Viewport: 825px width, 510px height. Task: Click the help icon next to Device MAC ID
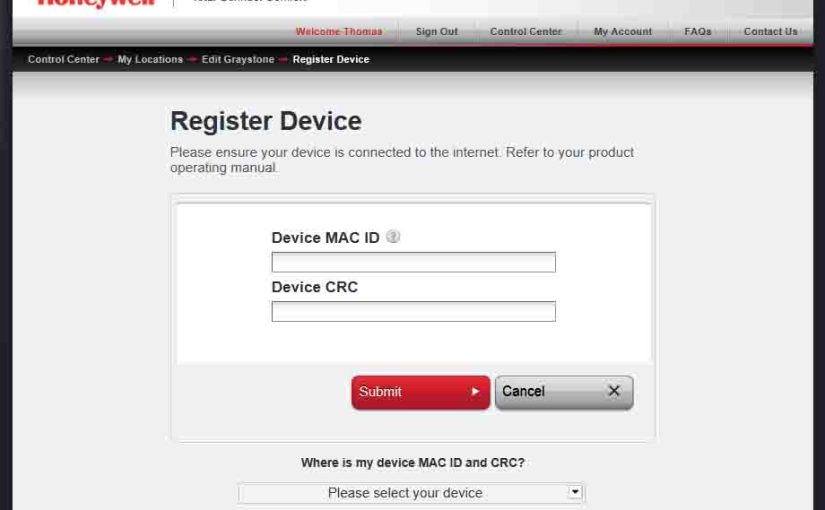[x=393, y=237]
